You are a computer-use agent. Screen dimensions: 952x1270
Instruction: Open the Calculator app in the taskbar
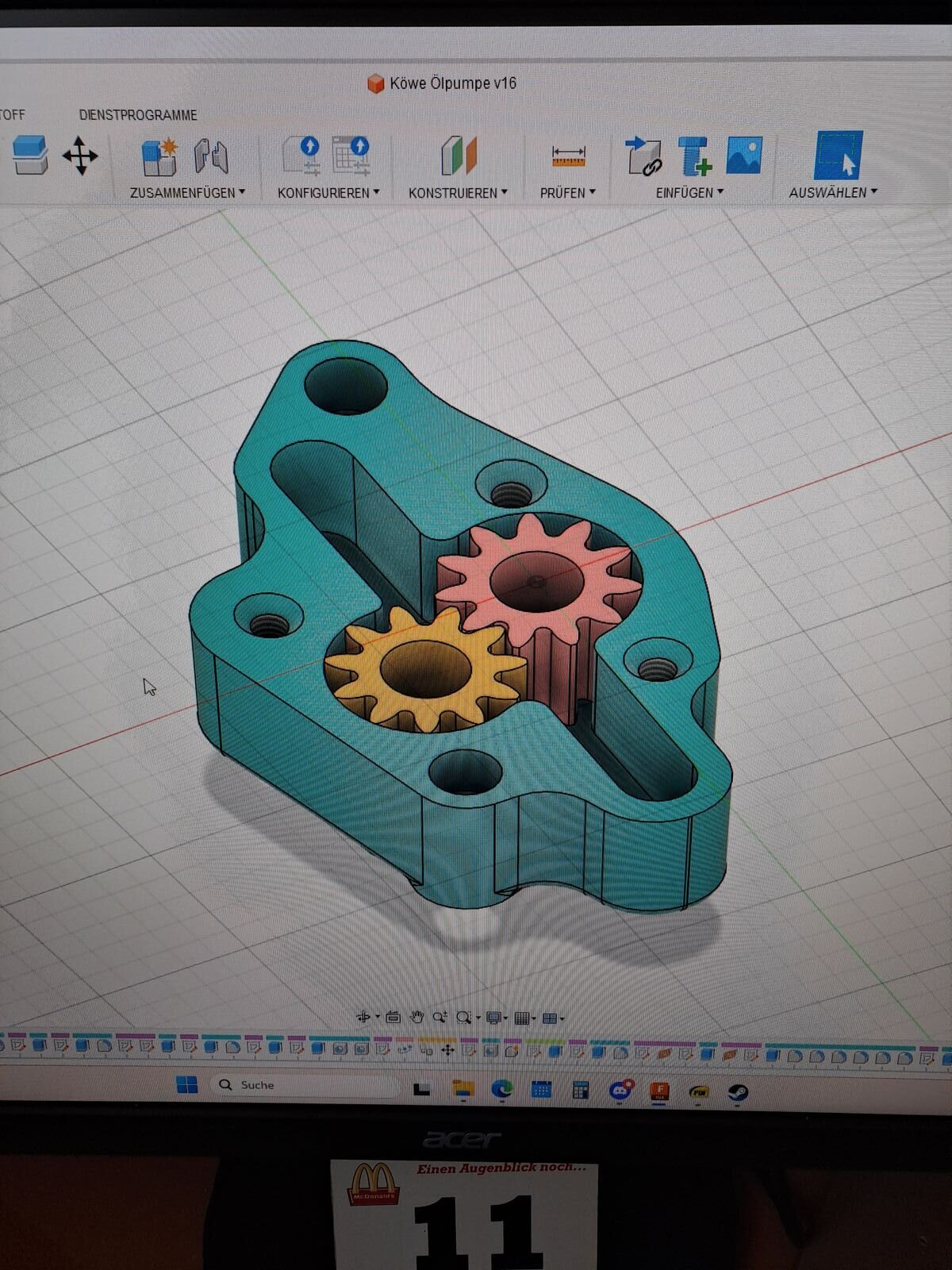581,1091
